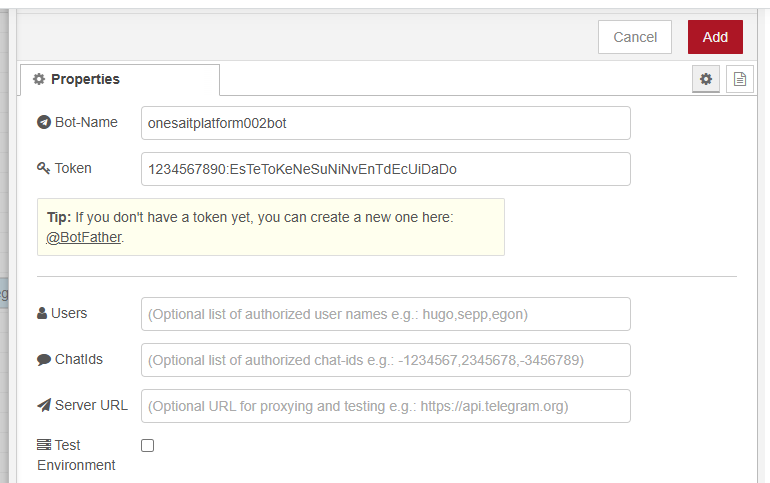Screen dimensions: 770x483
Task: Open the description document icon
Action: tap(739, 79)
